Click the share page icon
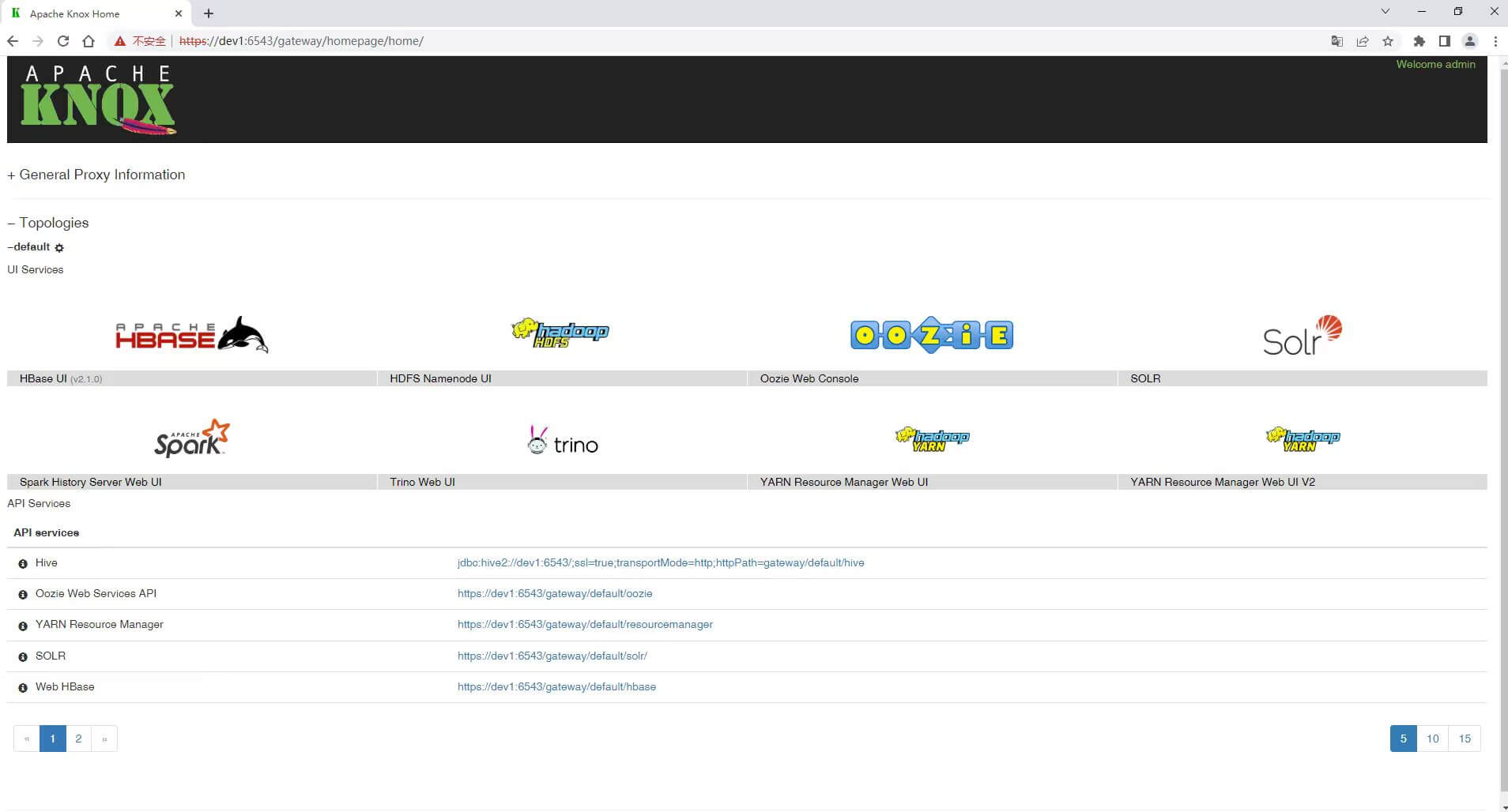Viewport: 1508px width, 812px height. pyautogui.click(x=1363, y=41)
